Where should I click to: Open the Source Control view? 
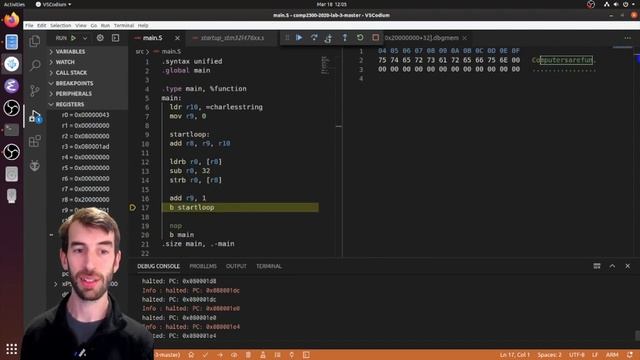click(35, 91)
